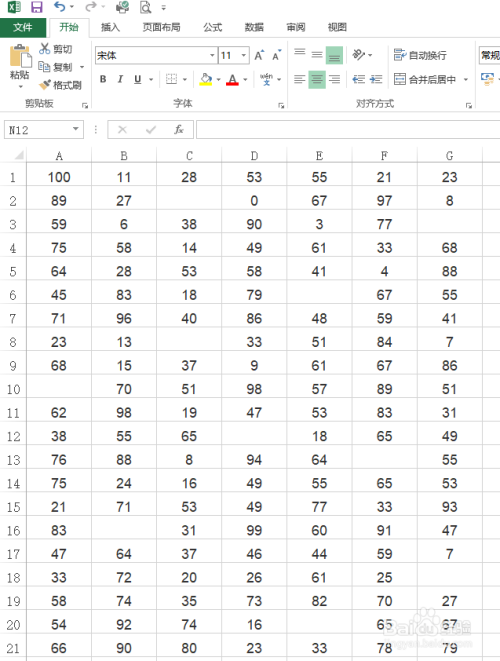Apply cell borders with the border icon
Screen dimensions: 500x661
pos(171,79)
